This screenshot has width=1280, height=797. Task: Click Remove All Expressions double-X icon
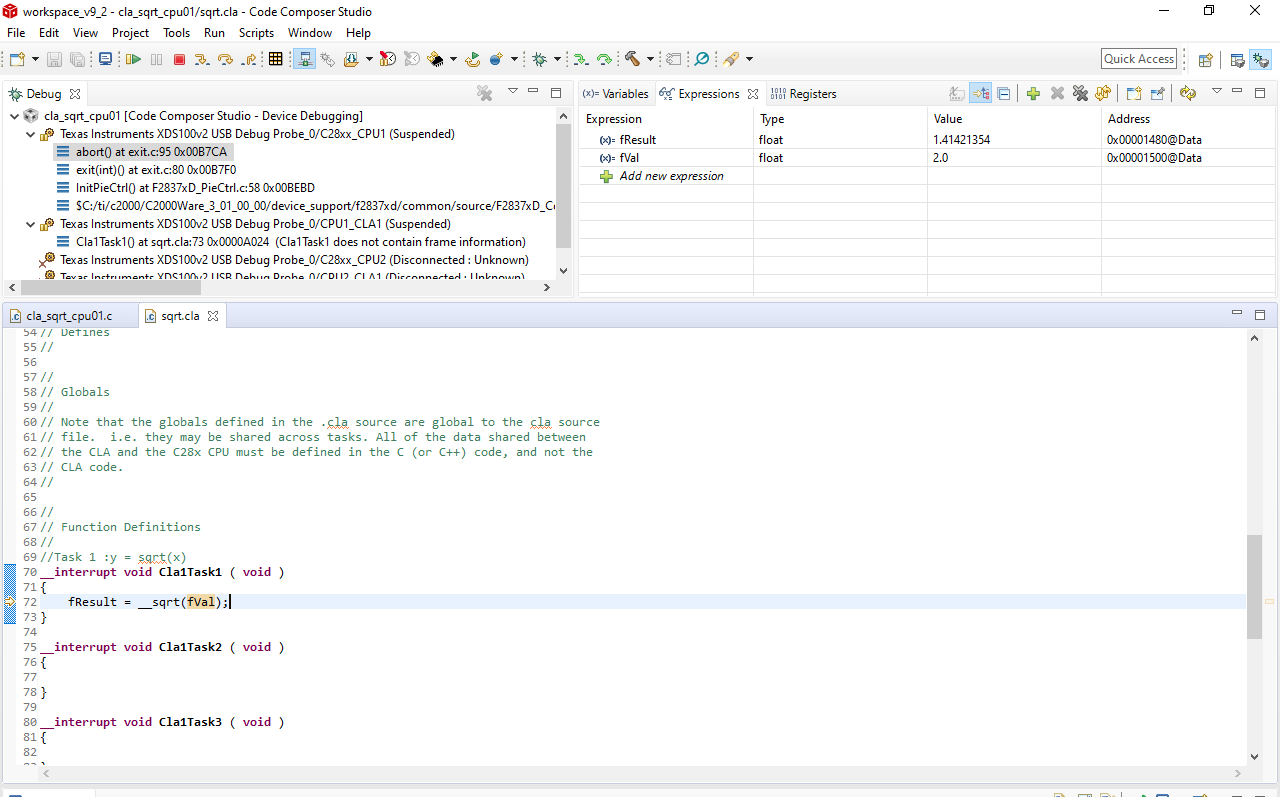(1080, 94)
